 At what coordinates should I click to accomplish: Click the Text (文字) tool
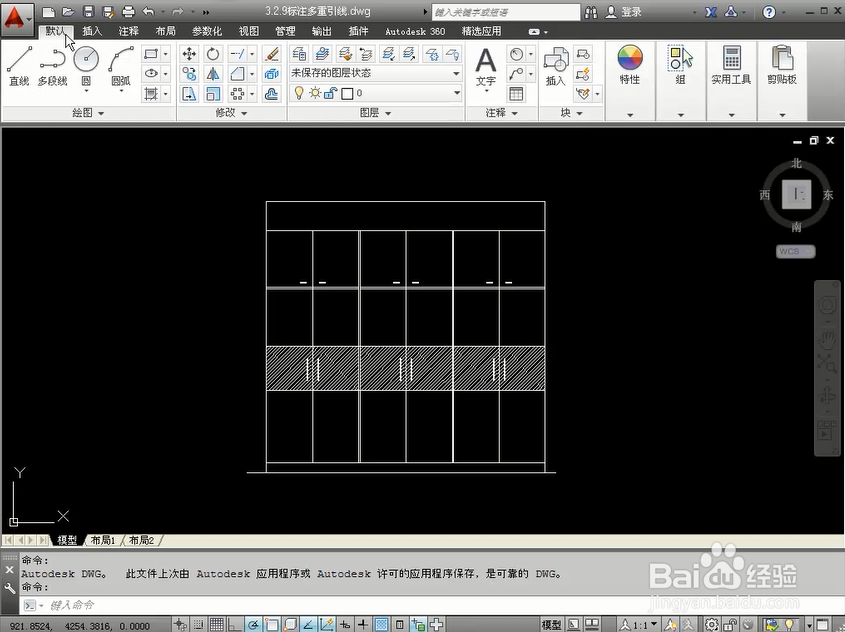tap(486, 67)
